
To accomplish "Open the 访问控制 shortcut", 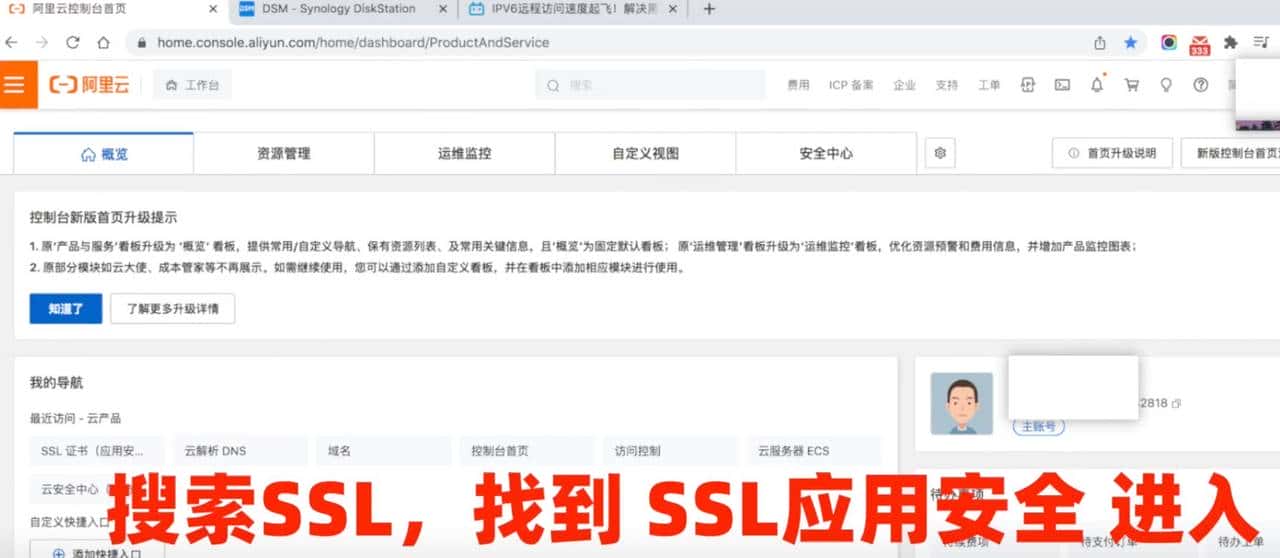I will [x=671, y=451].
